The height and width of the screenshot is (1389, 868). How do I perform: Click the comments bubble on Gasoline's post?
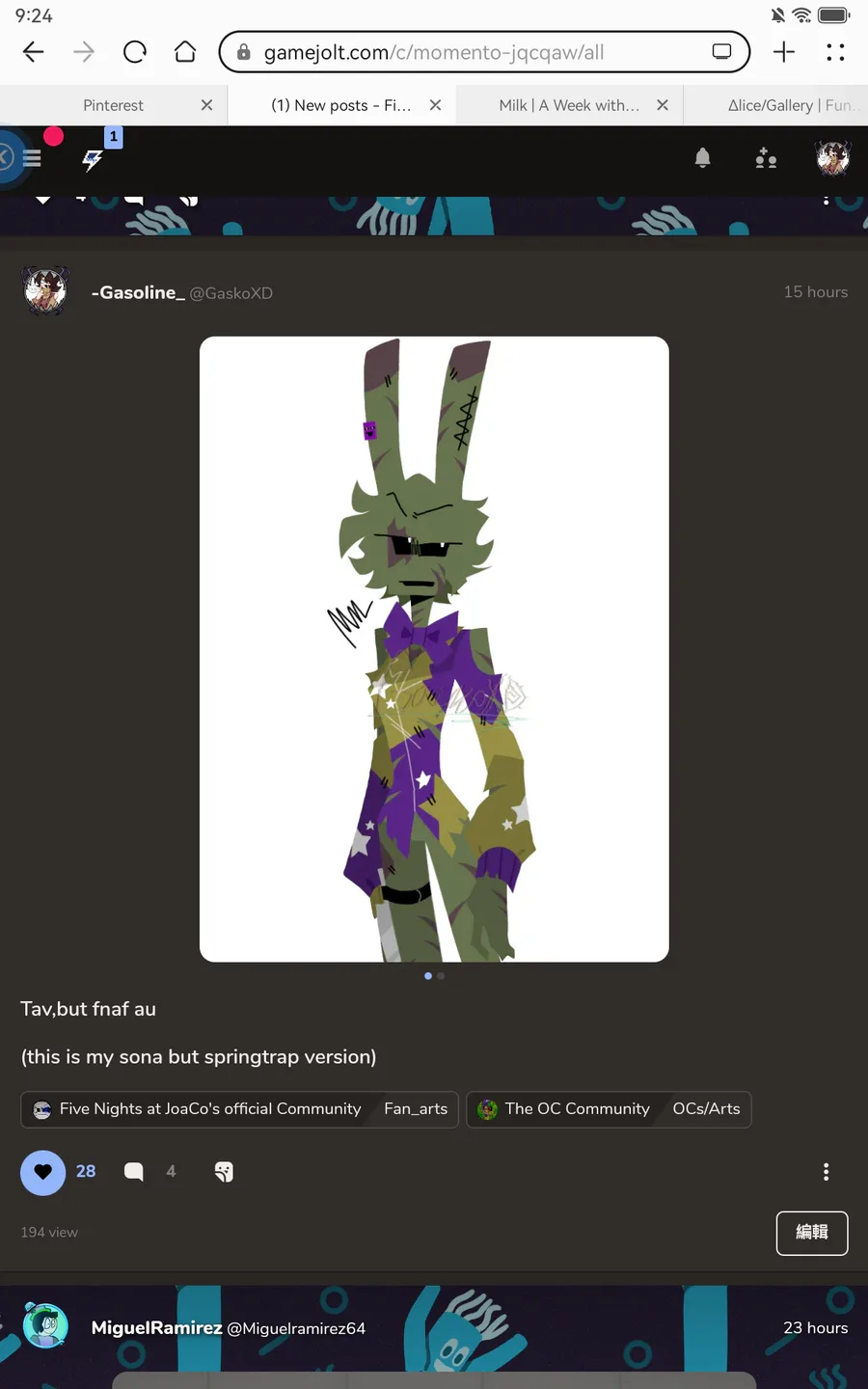point(134,1172)
